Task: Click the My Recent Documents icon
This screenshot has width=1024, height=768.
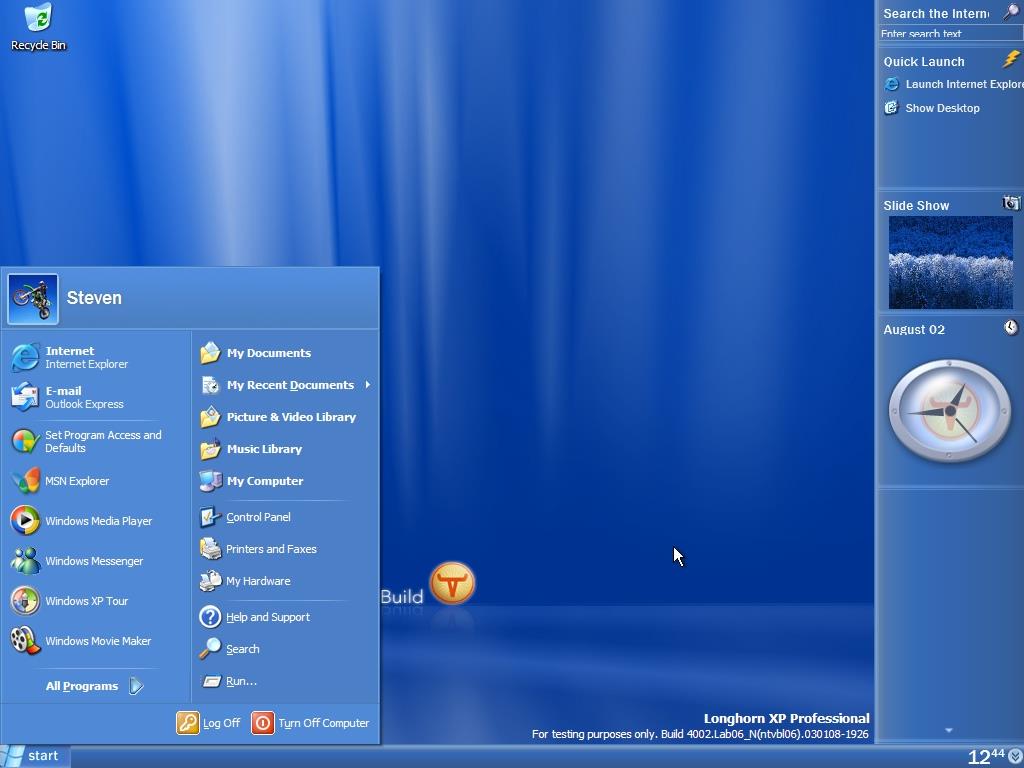Action: (210, 385)
